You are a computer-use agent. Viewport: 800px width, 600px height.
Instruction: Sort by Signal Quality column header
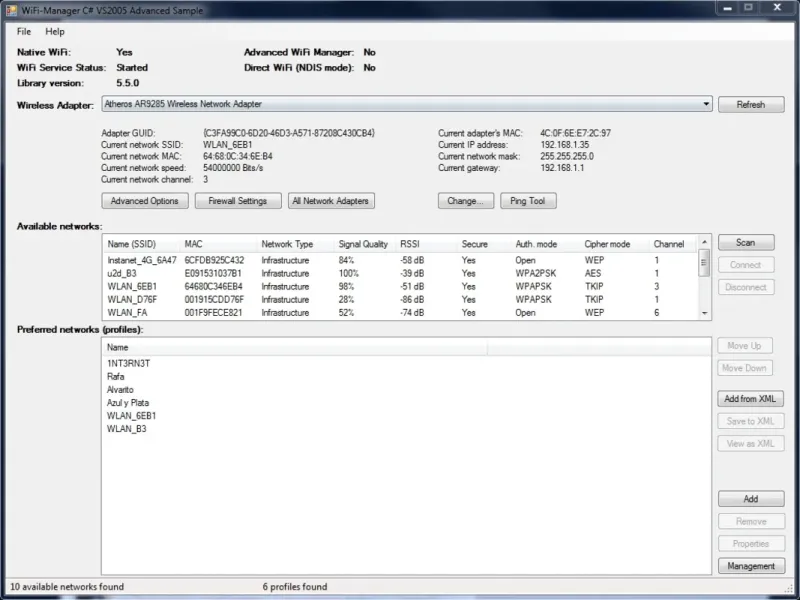[x=363, y=244]
